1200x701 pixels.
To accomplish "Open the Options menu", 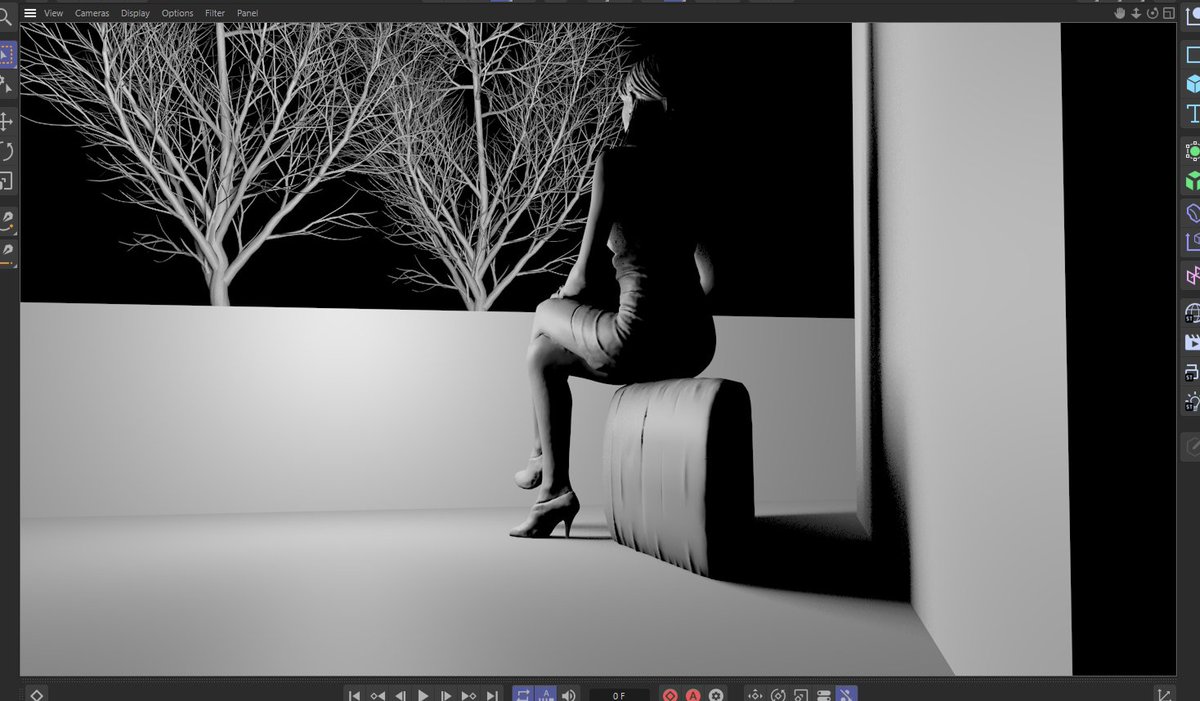I will tap(177, 13).
